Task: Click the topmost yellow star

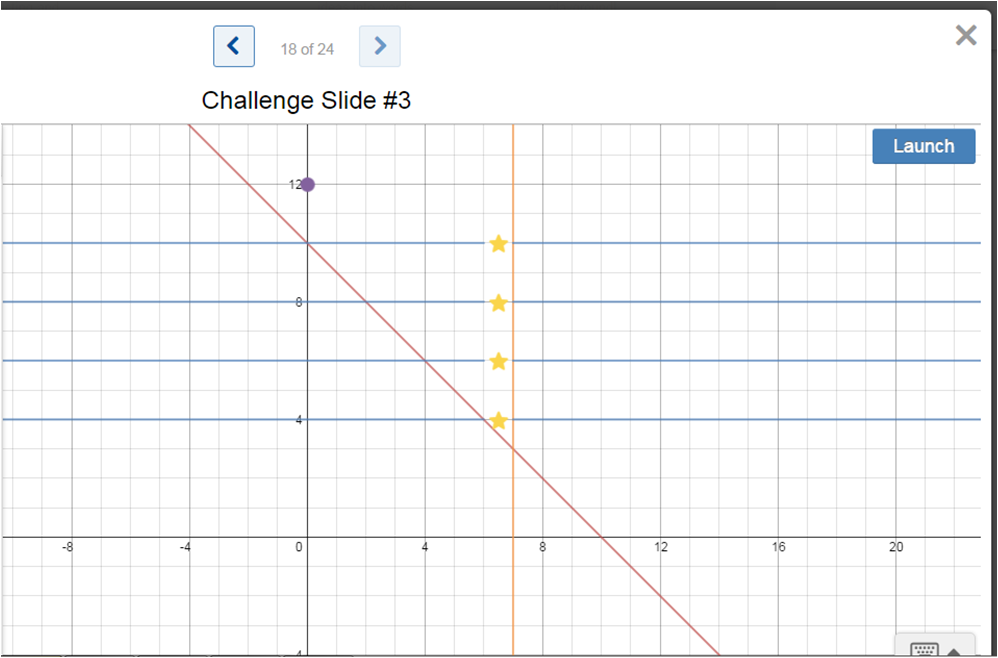Action: (497, 243)
